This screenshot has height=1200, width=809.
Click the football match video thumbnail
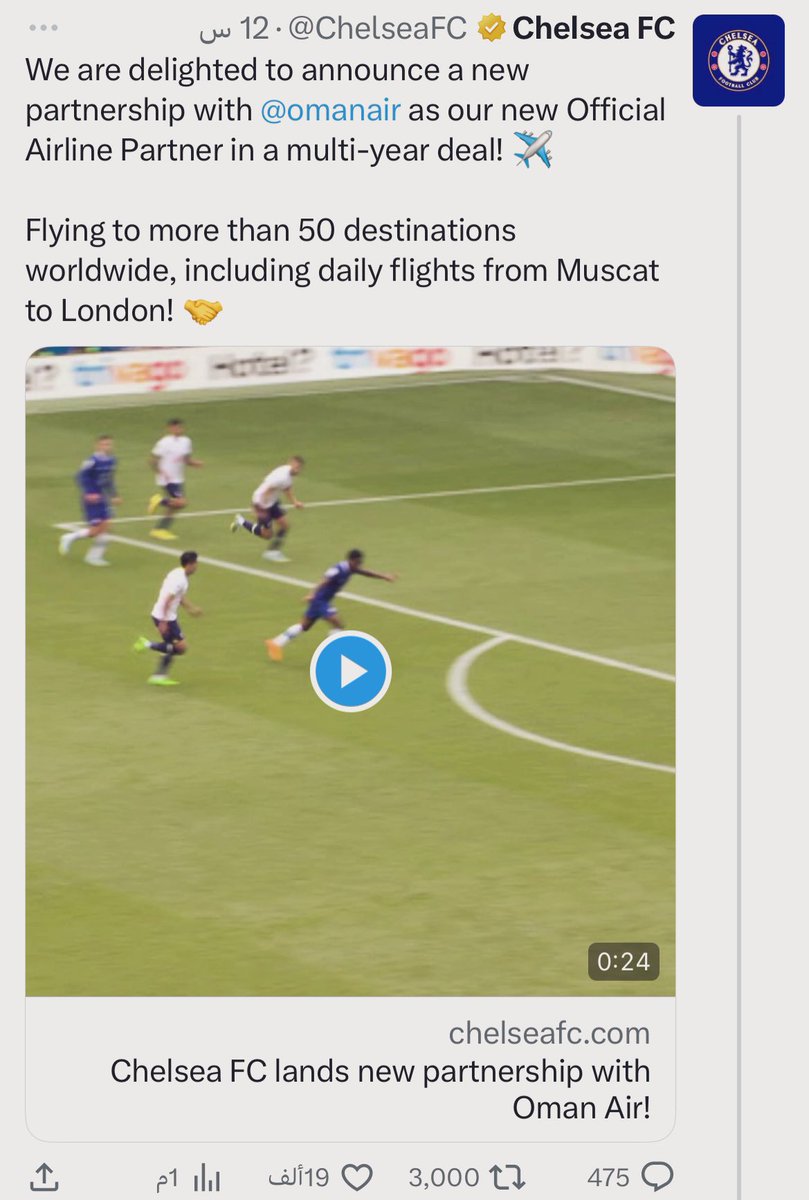tap(350, 671)
